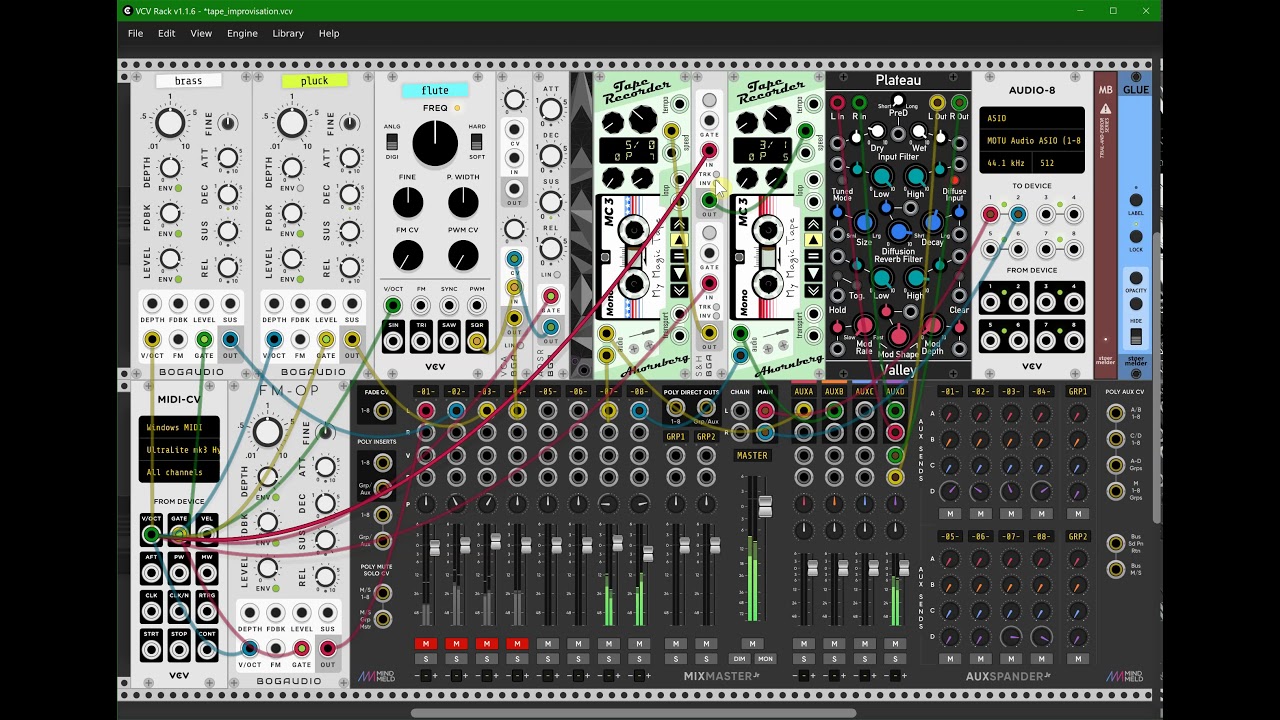
Task: Click the V/OCT jack on MIDI-CV module
Action: (151, 535)
